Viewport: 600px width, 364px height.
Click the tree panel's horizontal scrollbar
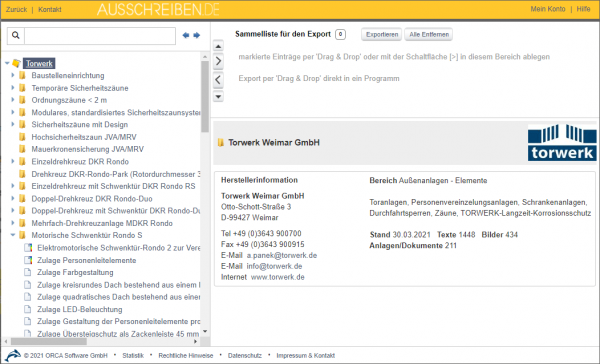pos(101,341)
